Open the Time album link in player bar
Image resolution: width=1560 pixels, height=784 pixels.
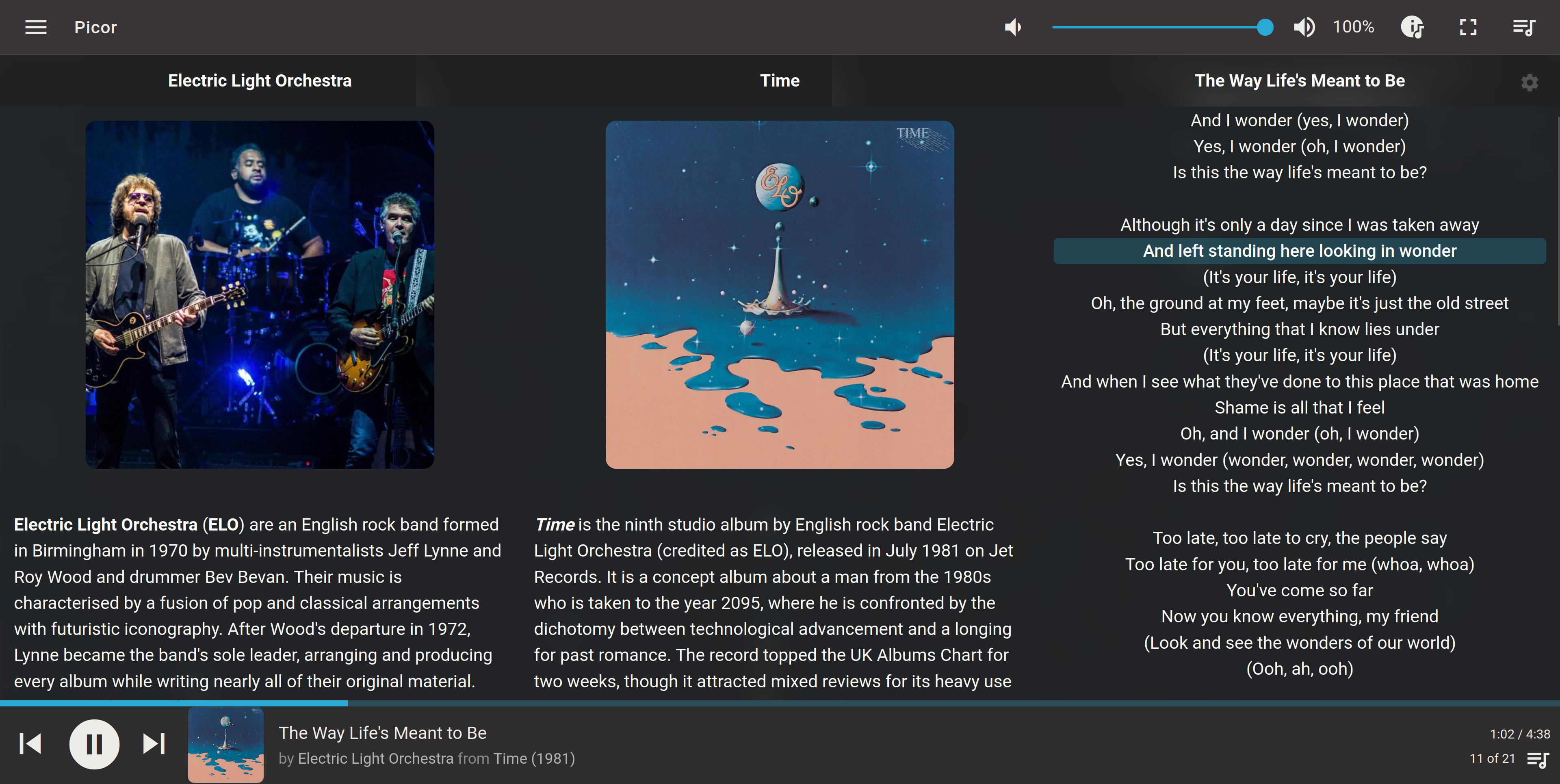tap(510, 758)
